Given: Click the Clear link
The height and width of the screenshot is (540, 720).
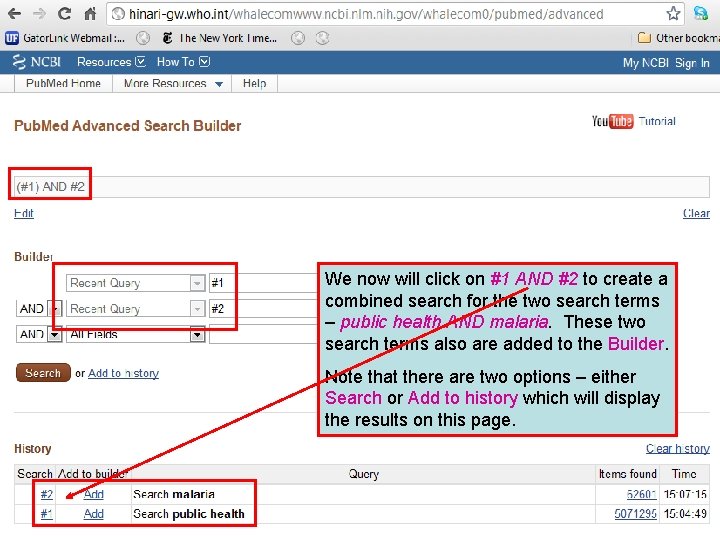Looking at the screenshot, I should (x=696, y=214).
